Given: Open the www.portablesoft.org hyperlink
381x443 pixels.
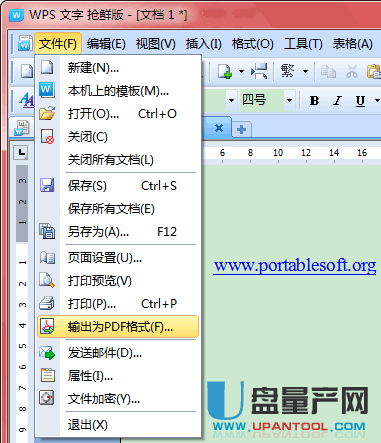Looking at the screenshot, I should pos(295,266).
